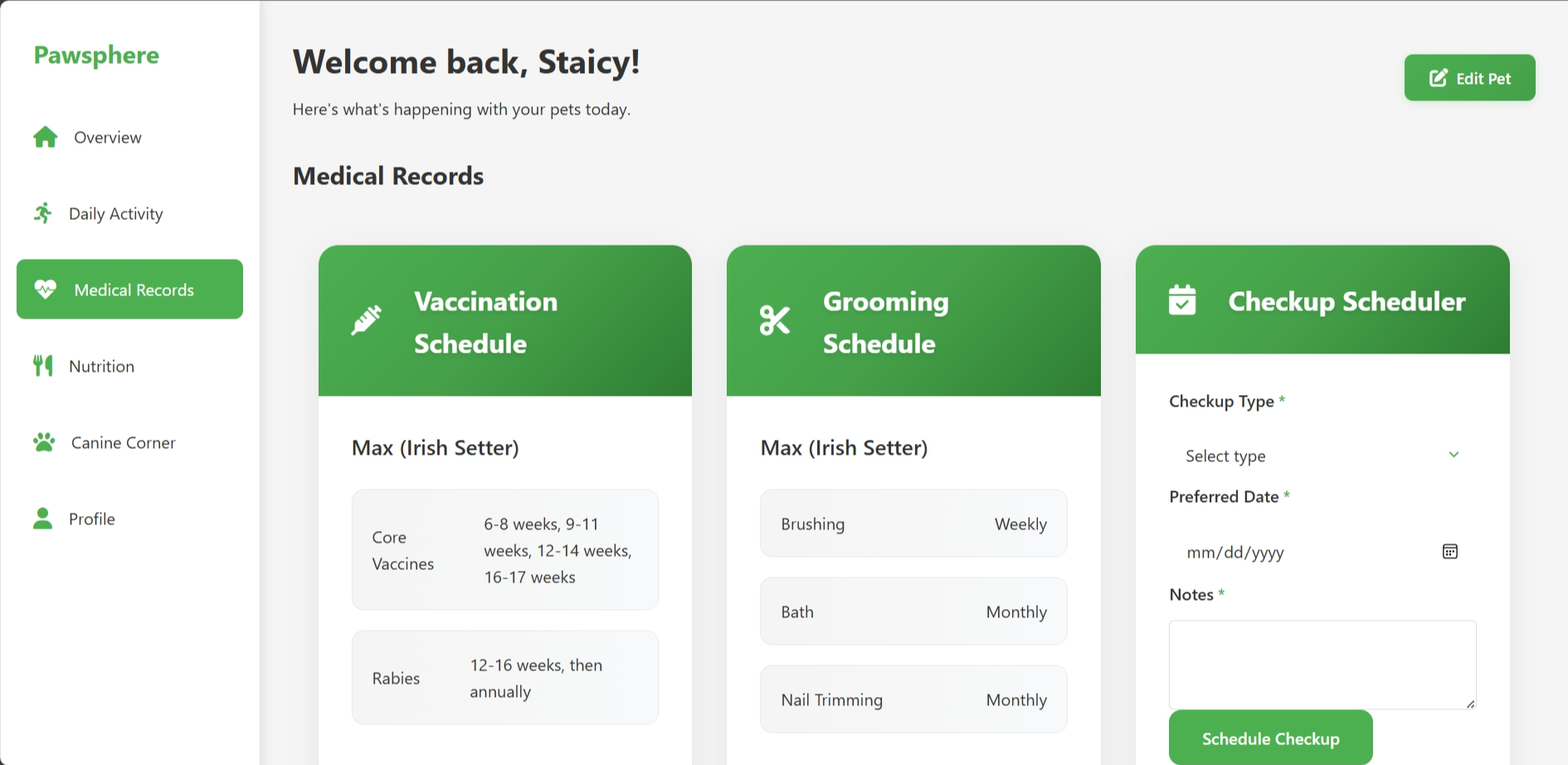Screen dimensions: 1568x765
Task: Click the Checkup Scheduler calendar icon
Action: [x=1182, y=300]
